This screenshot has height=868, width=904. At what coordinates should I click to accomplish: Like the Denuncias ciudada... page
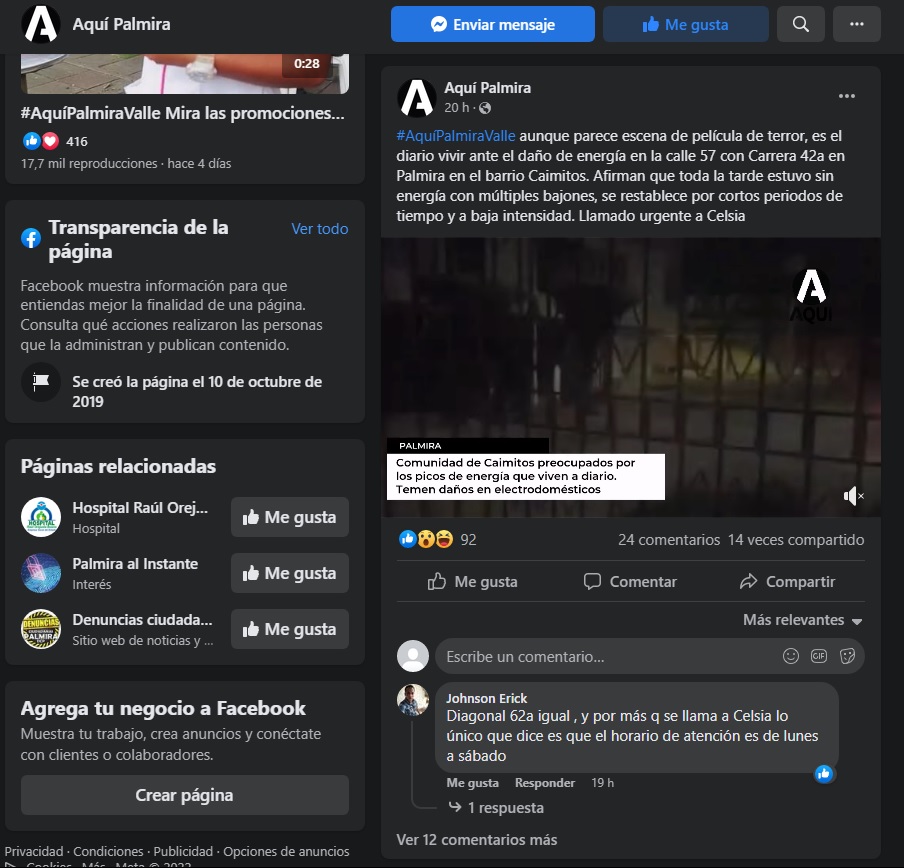(289, 629)
